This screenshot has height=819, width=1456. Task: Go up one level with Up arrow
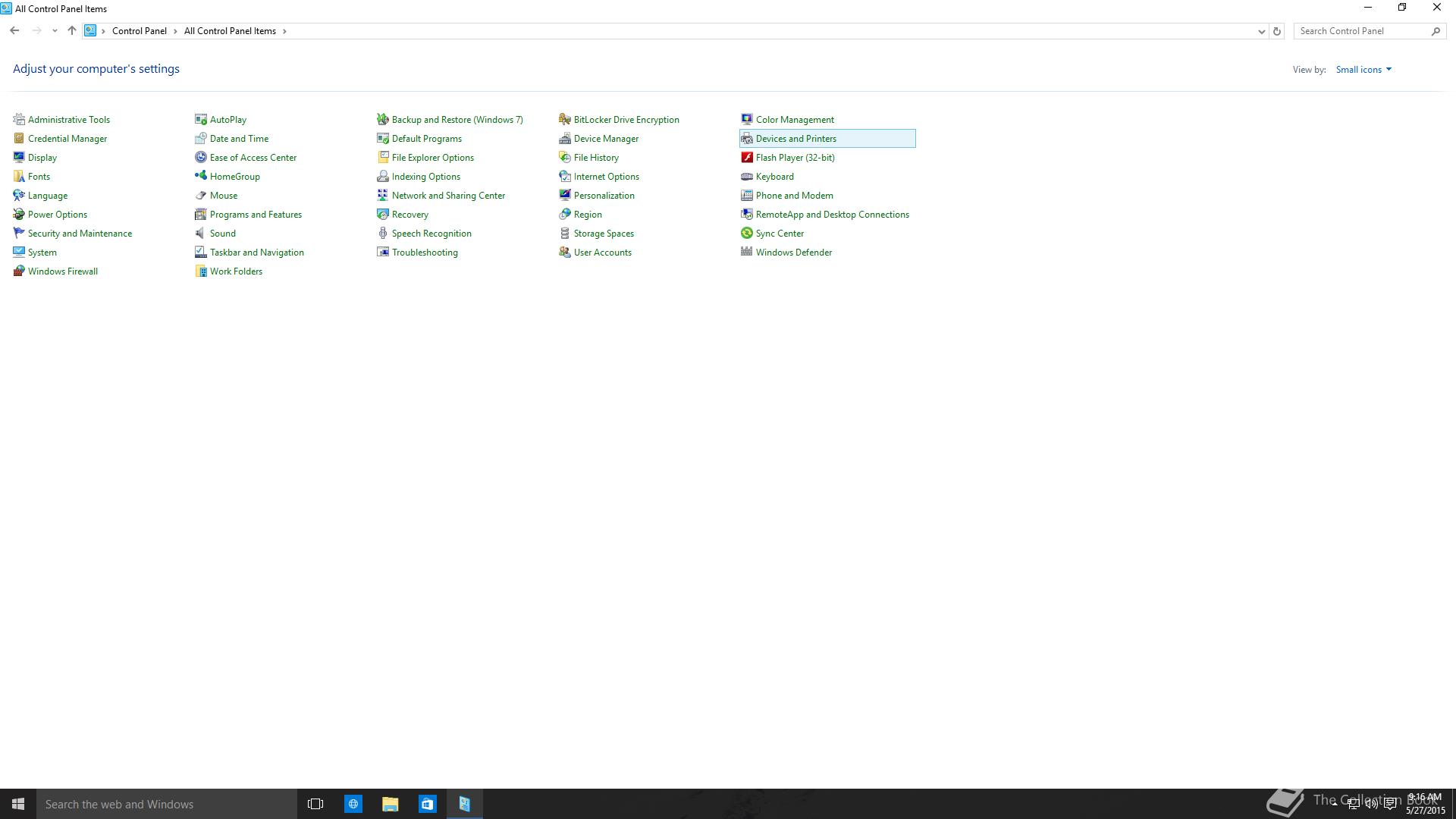(72, 30)
